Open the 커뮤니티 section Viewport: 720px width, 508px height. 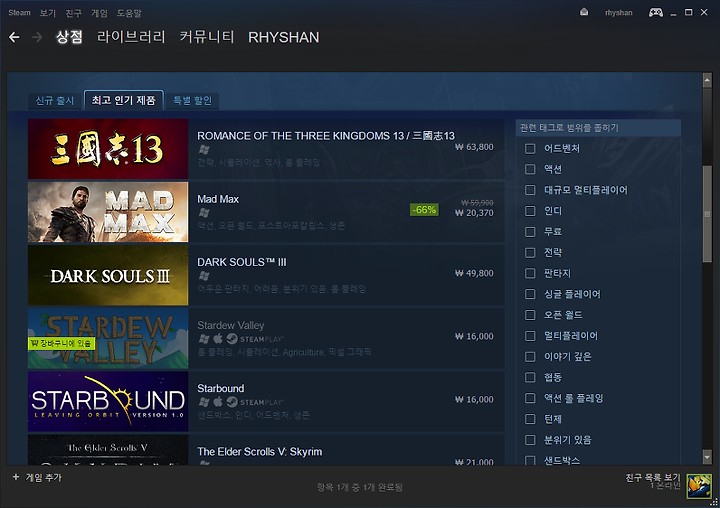207,37
